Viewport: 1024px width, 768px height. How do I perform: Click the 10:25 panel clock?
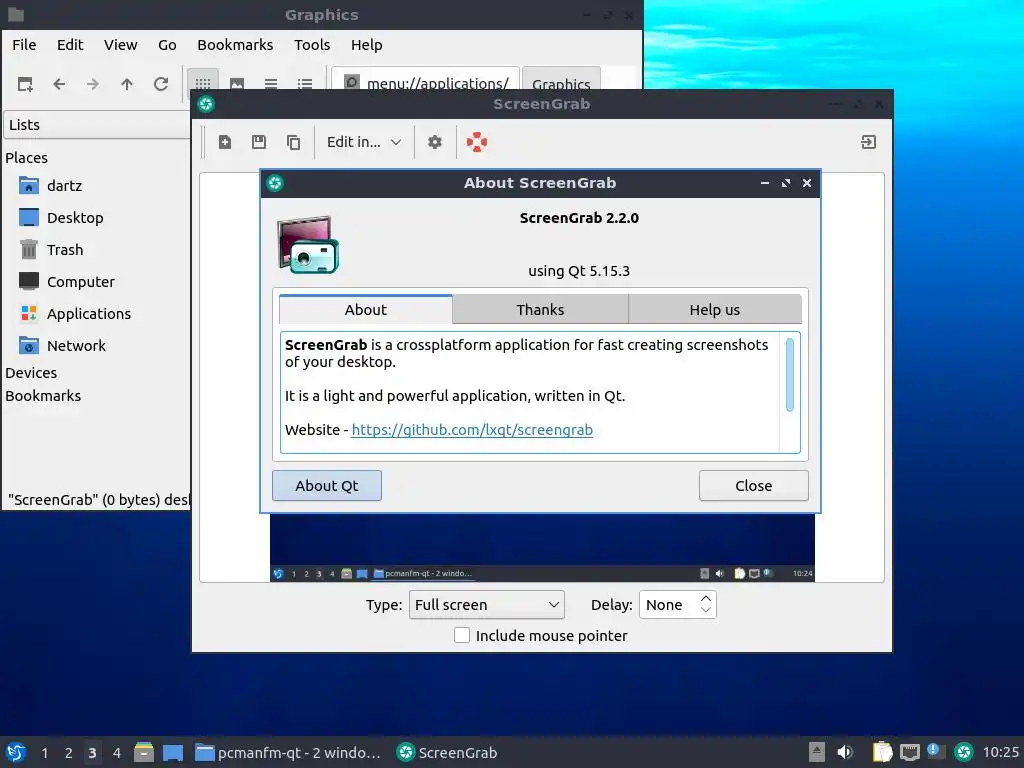pos(1000,752)
